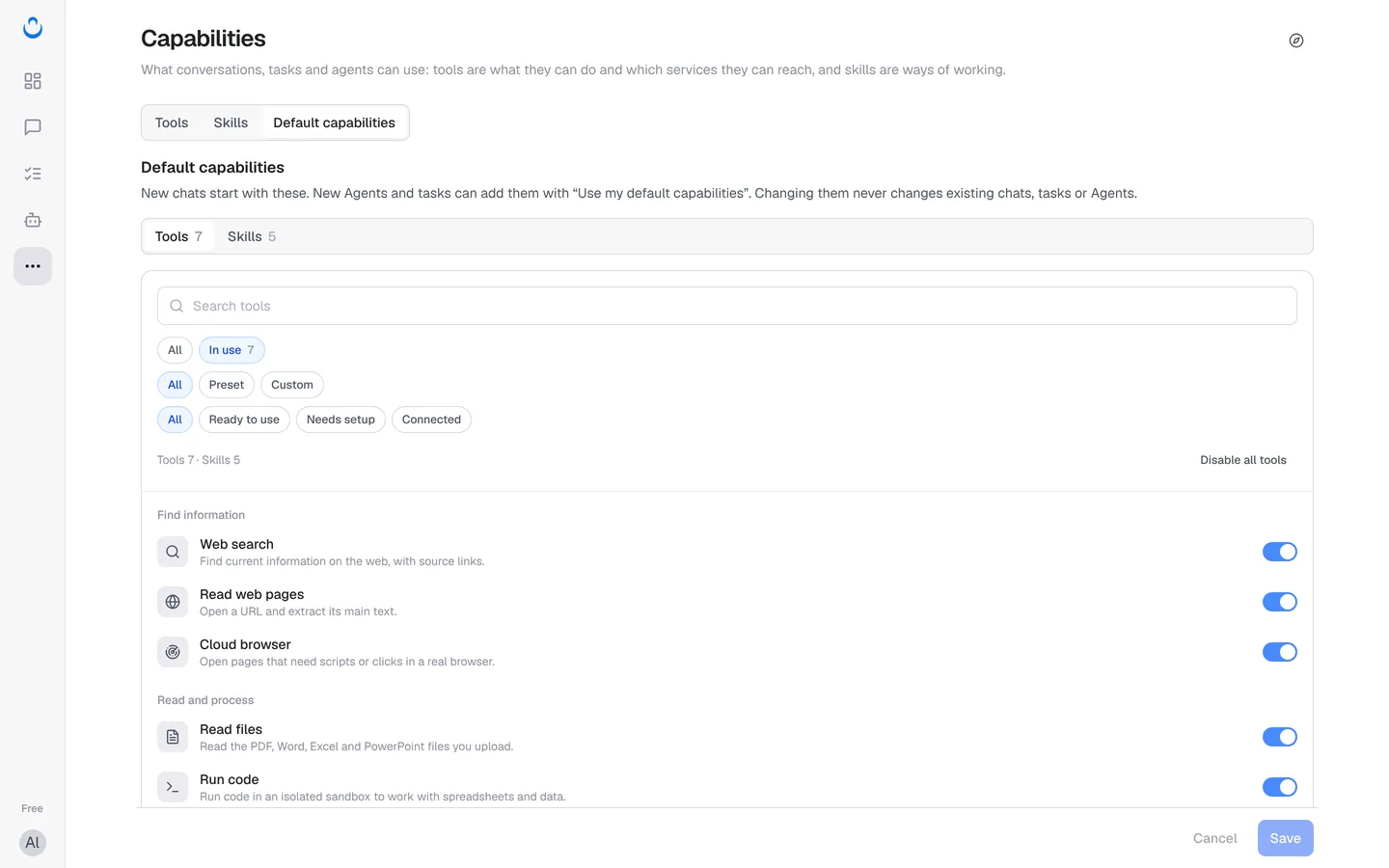Switch to the Skills top tab
The height and width of the screenshot is (868, 1389).
point(231,122)
